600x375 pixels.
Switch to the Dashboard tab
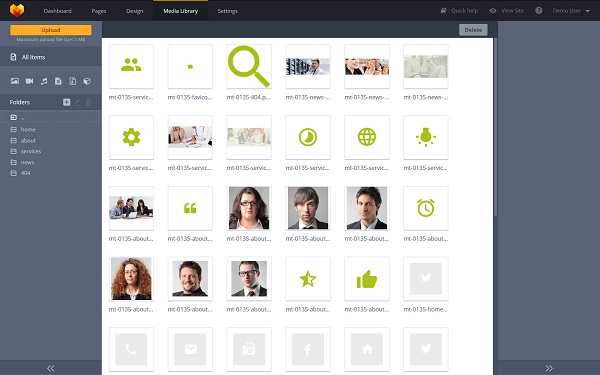tap(57, 11)
